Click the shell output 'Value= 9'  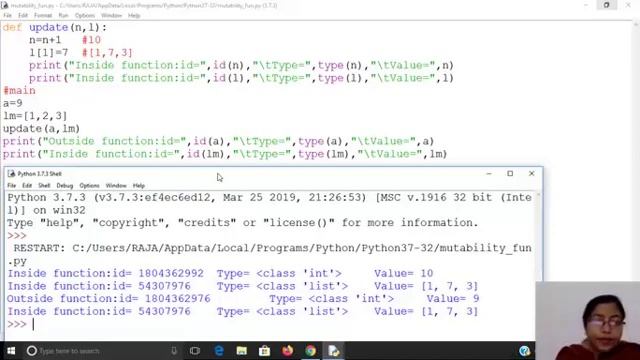pos(453,299)
